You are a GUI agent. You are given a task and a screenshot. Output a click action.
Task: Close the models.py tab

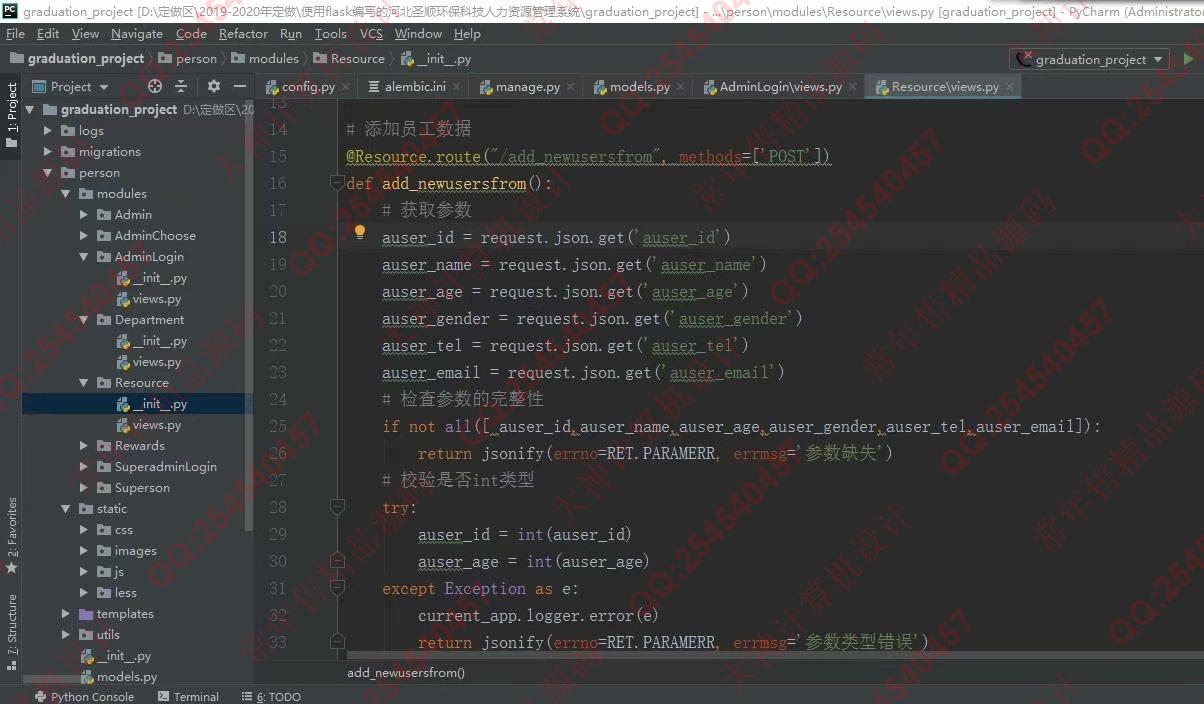(681, 87)
